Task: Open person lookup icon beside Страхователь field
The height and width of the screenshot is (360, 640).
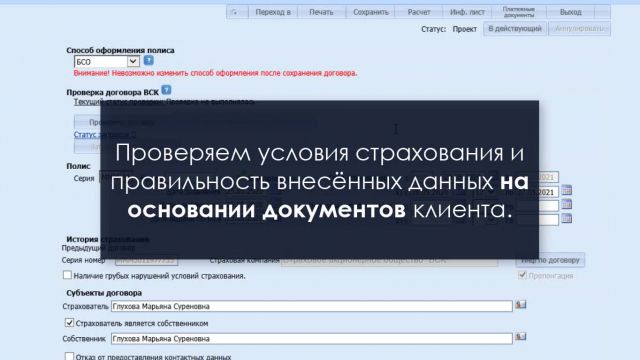Action: 520,304
